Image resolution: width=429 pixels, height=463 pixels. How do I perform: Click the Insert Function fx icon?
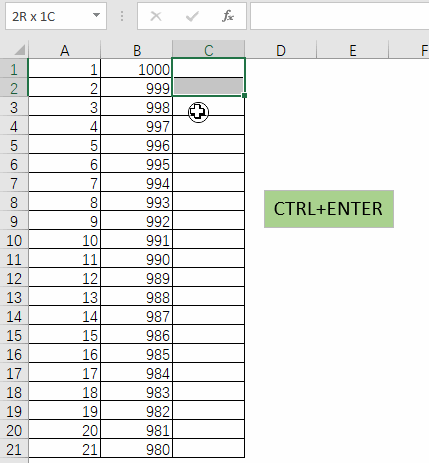[228, 16]
